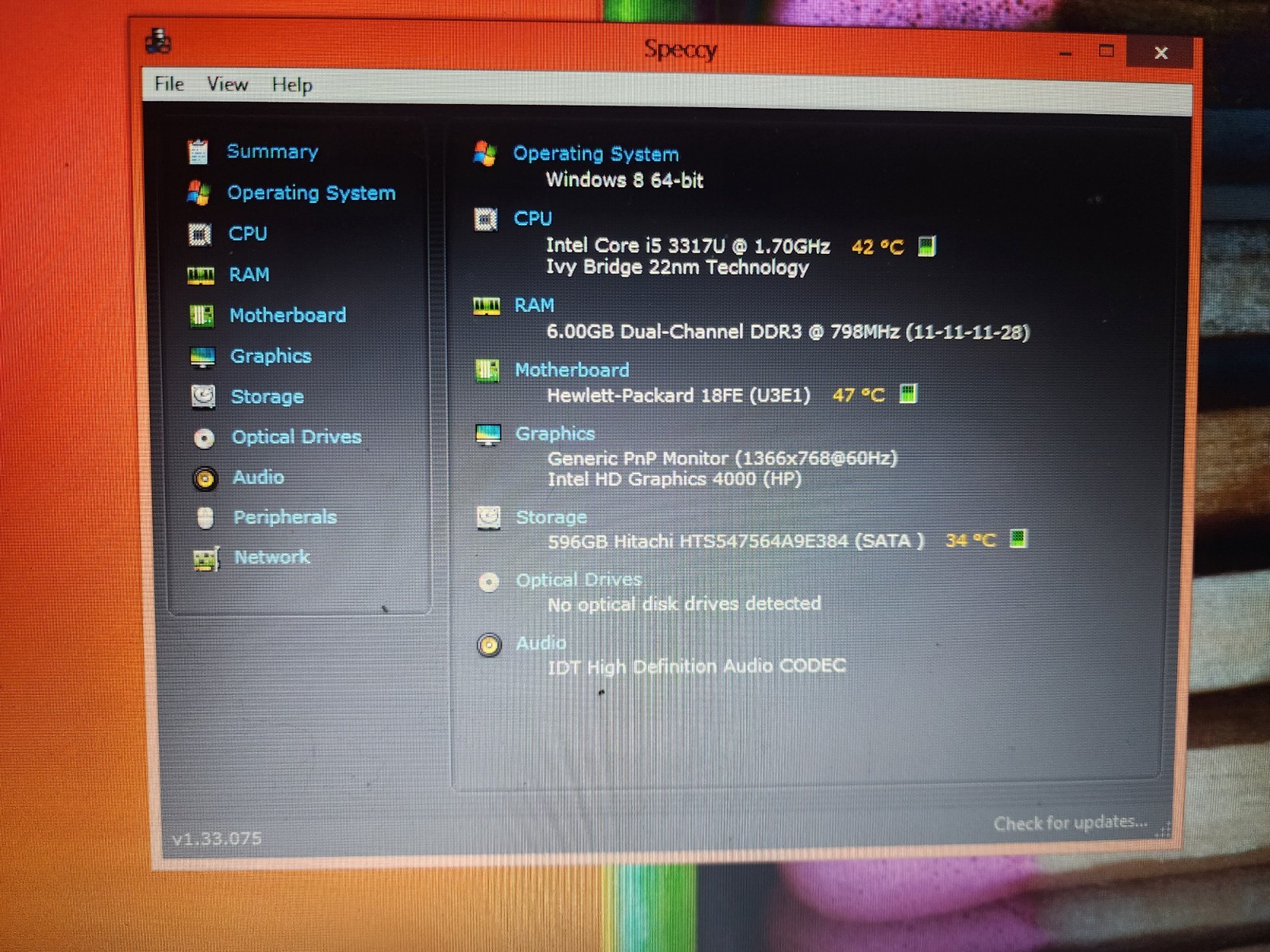Click the CPU temperature gauge icon beside 42 °C
The image size is (1270, 952).
(x=926, y=246)
